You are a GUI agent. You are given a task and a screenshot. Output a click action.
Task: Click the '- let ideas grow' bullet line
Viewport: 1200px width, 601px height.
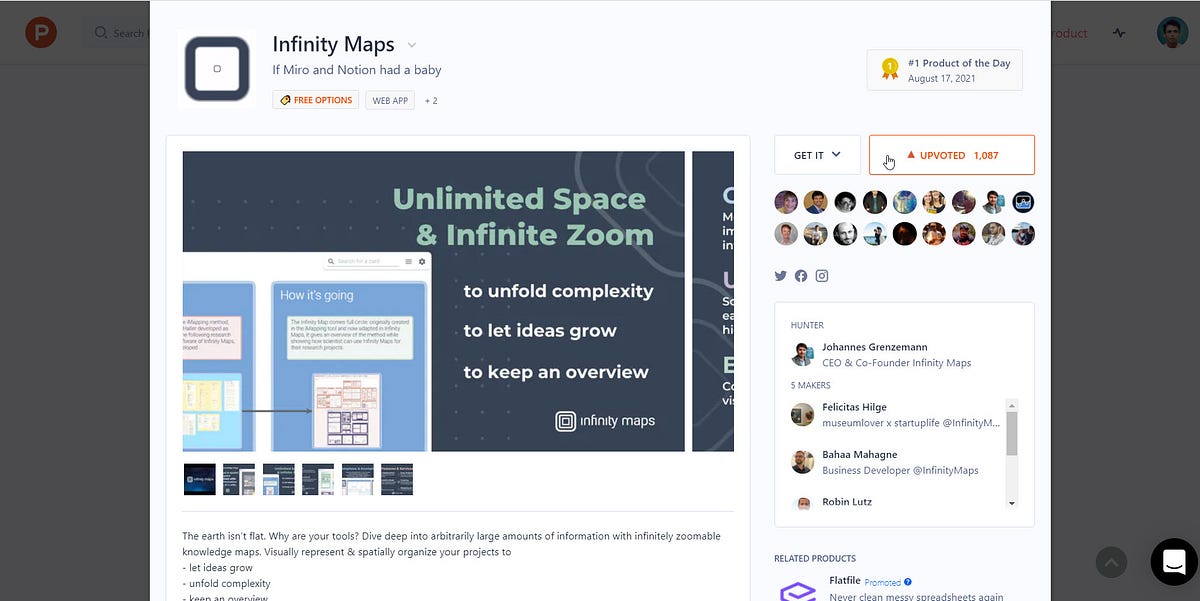click(x=217, y=568)
